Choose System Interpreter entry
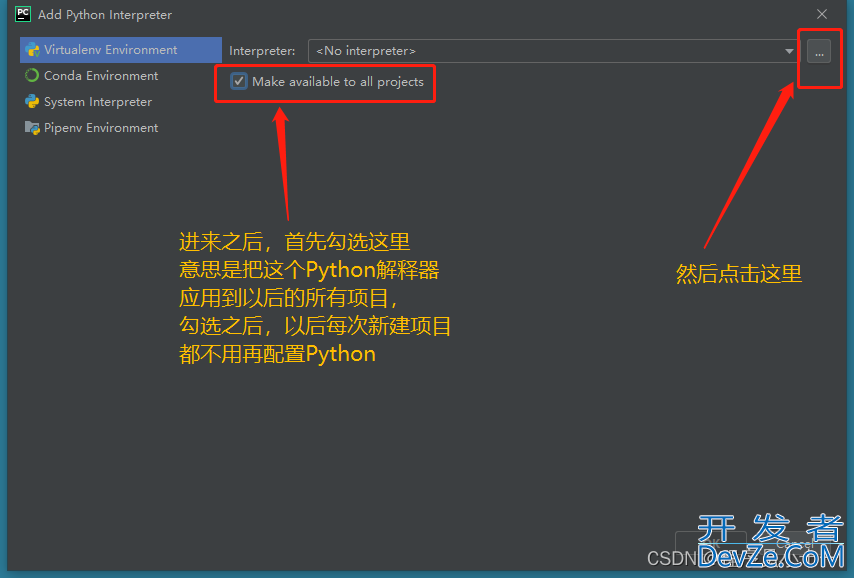This screenshot has width=854, height=578. point(97,102)
